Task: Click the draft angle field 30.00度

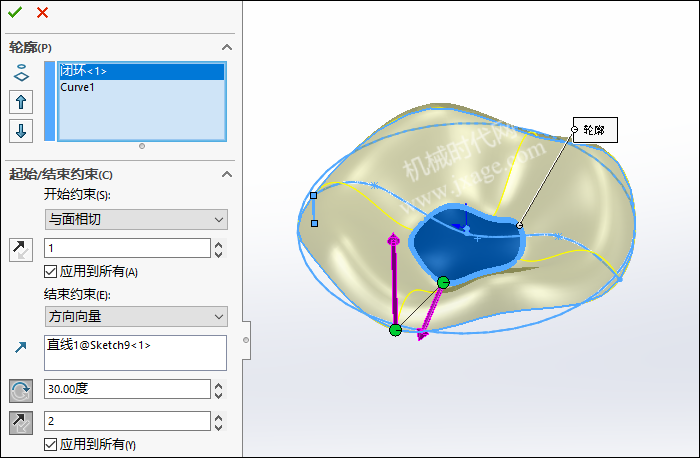Action: pos(127,389)
